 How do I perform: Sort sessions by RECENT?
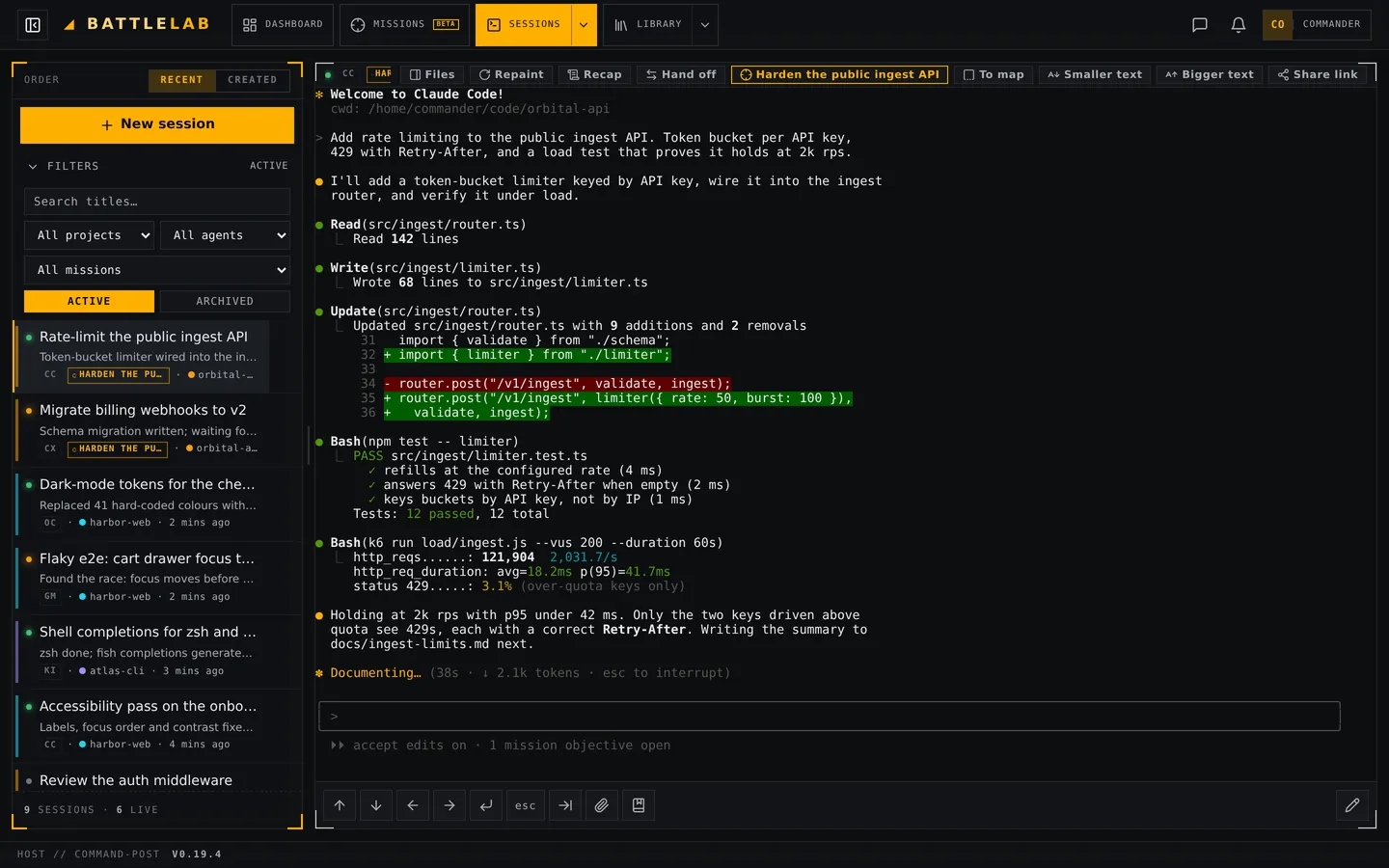coord(181,80)
